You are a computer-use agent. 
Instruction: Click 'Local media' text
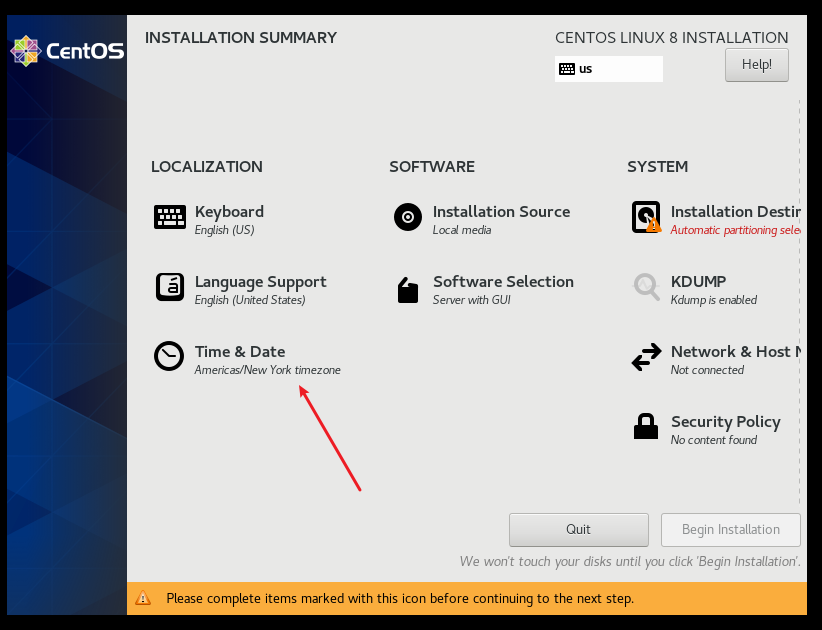coord(462,230)
